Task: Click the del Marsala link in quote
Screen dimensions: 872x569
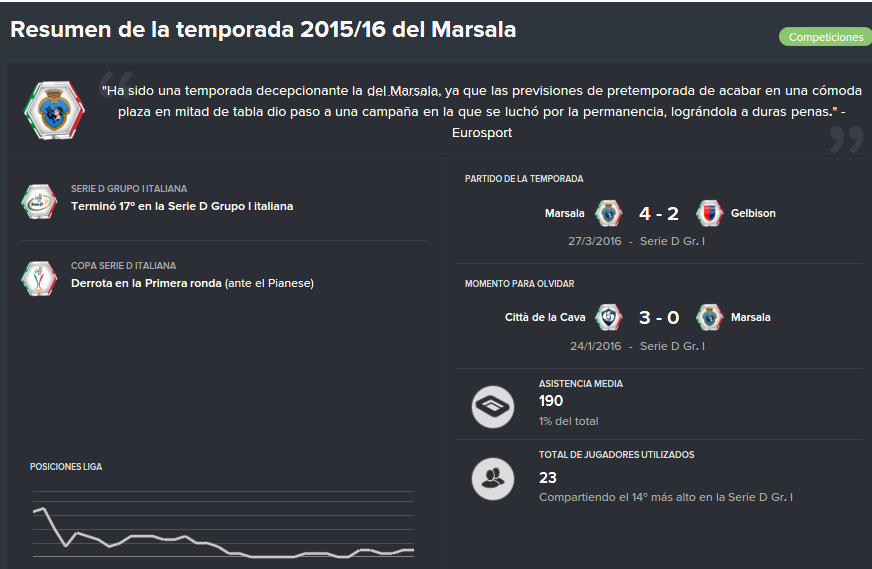Action: click(x=403, y=91)
